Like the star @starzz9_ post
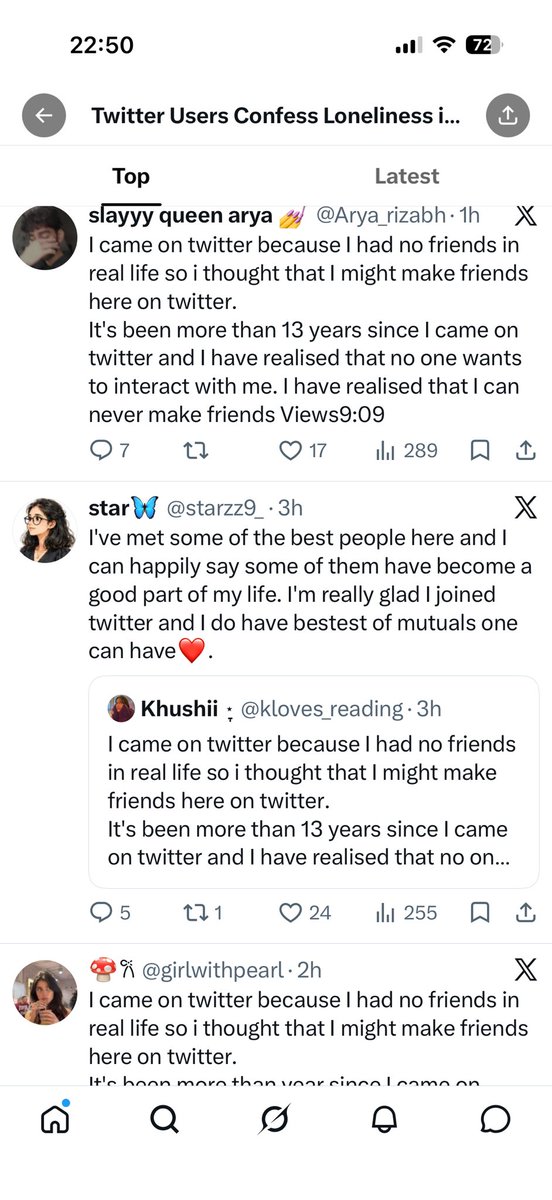 click(304, 913)
